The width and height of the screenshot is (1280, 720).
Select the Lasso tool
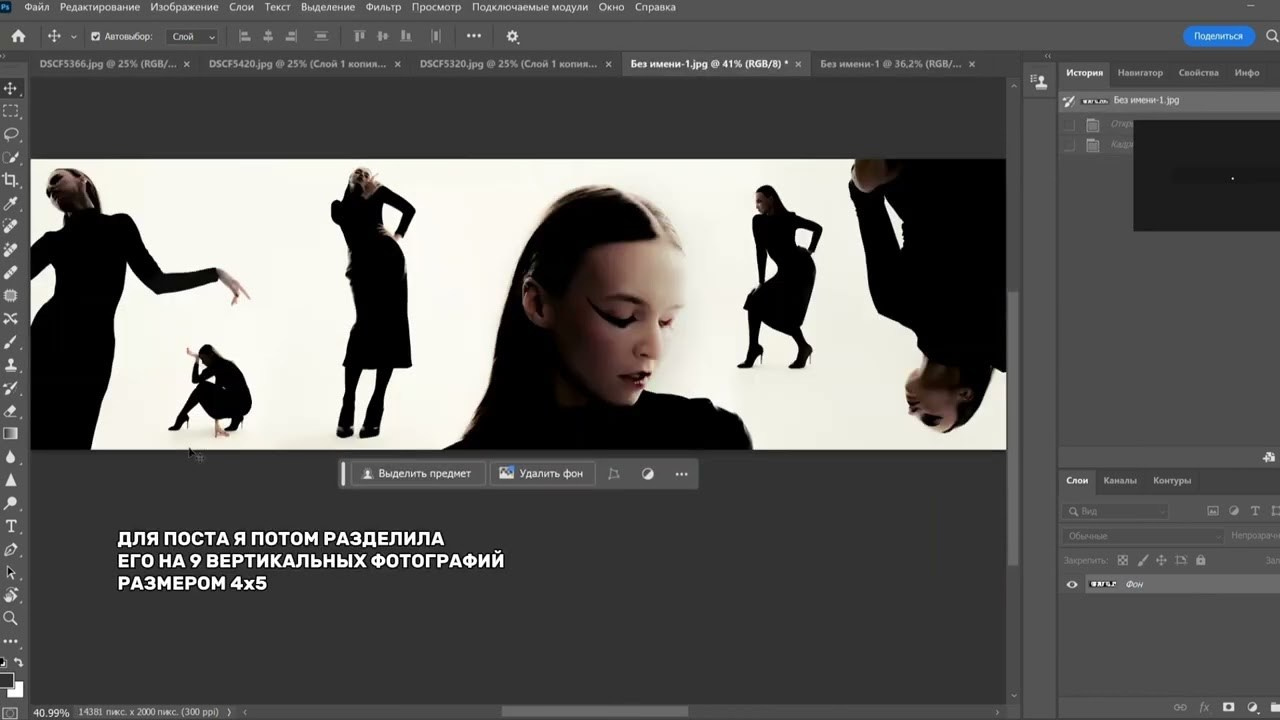pos(11,134)
